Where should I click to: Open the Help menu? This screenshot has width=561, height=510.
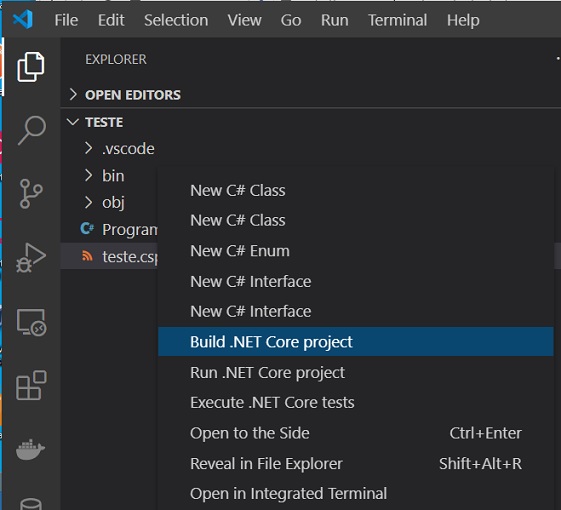[x=463, y=20]
